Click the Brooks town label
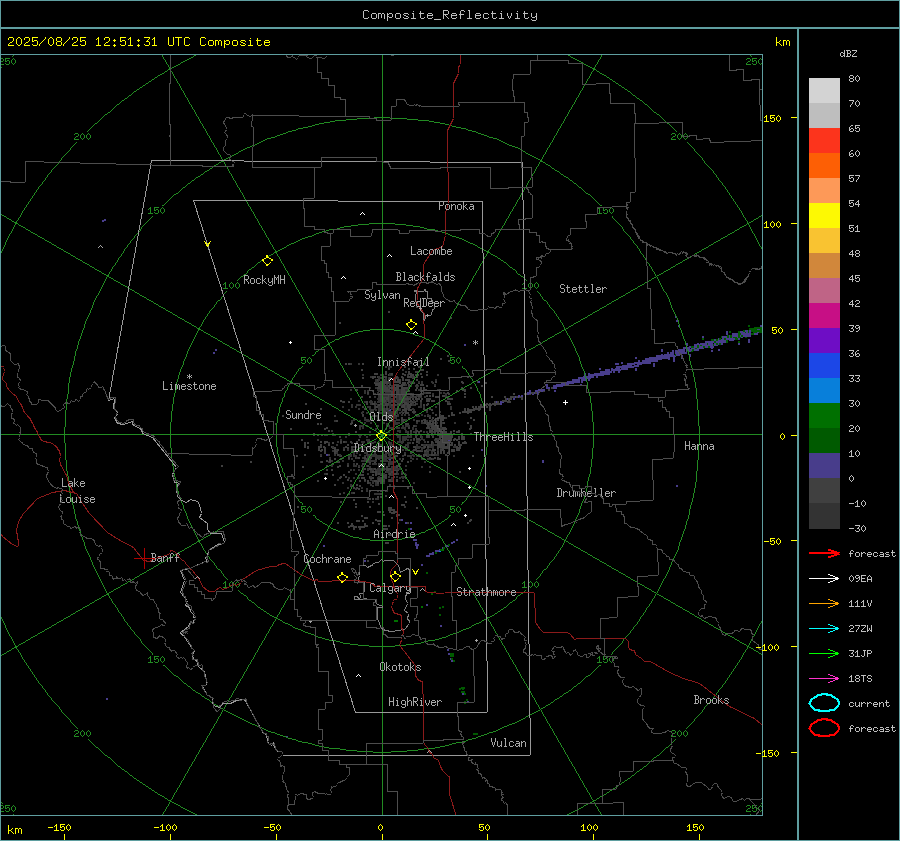 coord(711,700)
